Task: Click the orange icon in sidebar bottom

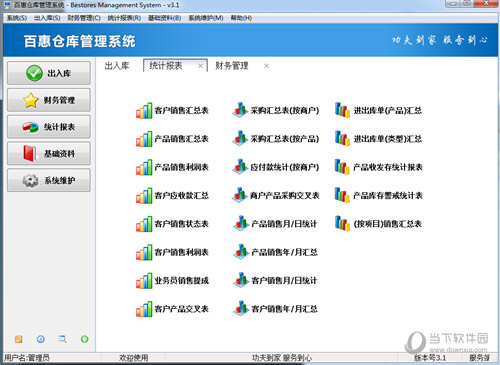Action: (19, 339)
